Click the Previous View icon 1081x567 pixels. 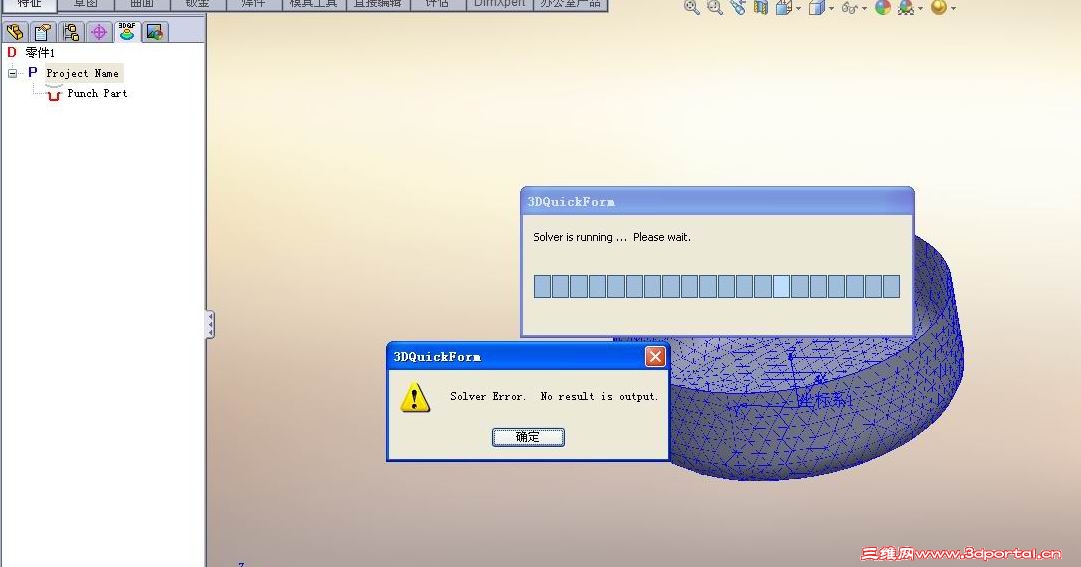738,8
